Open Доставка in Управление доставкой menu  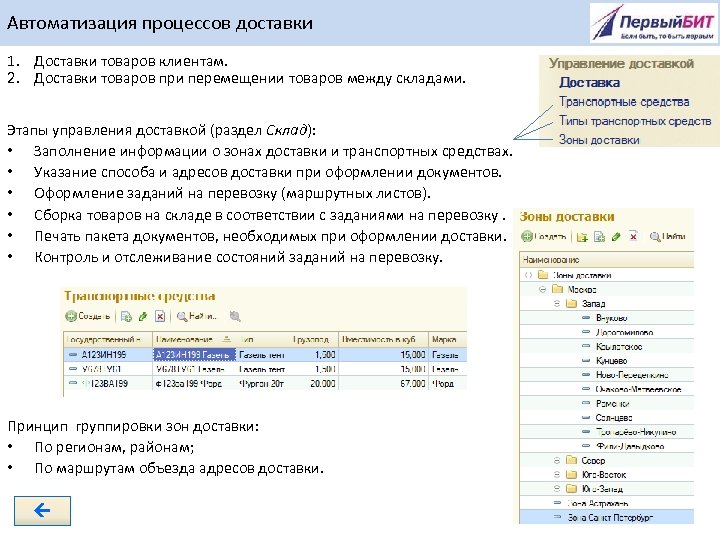click(x=590, y=83)
